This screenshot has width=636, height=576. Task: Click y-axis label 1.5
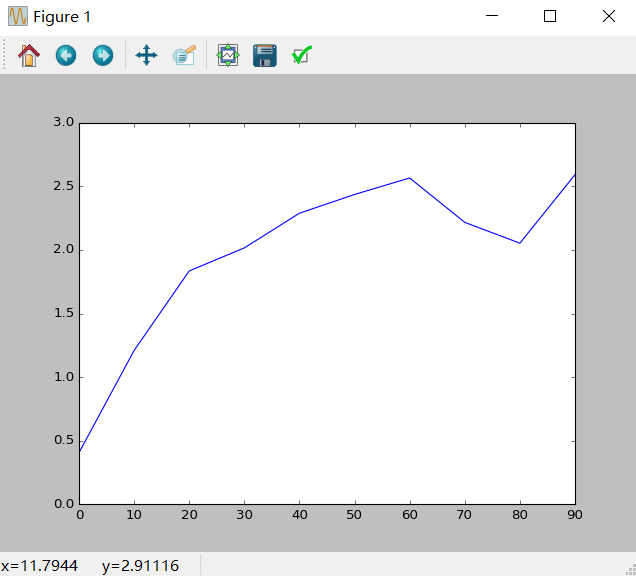64,313
